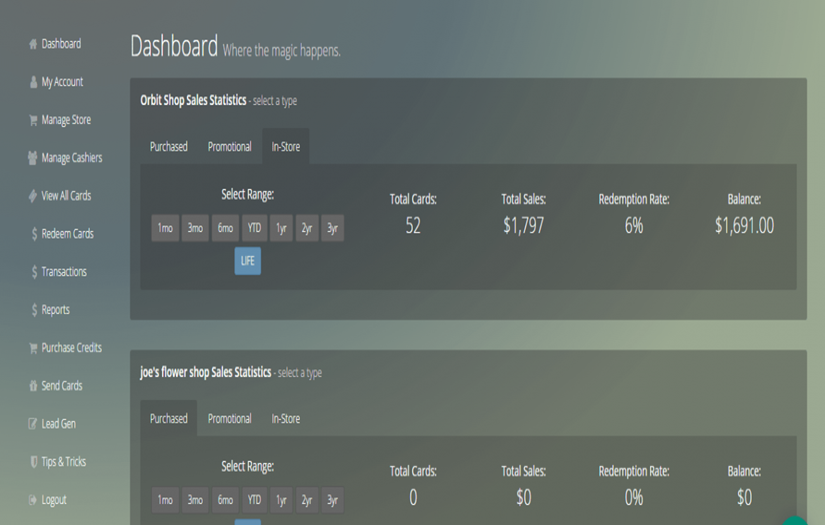
Task: Click the Redemption Rate value 6%
Action: click(634, 226)
